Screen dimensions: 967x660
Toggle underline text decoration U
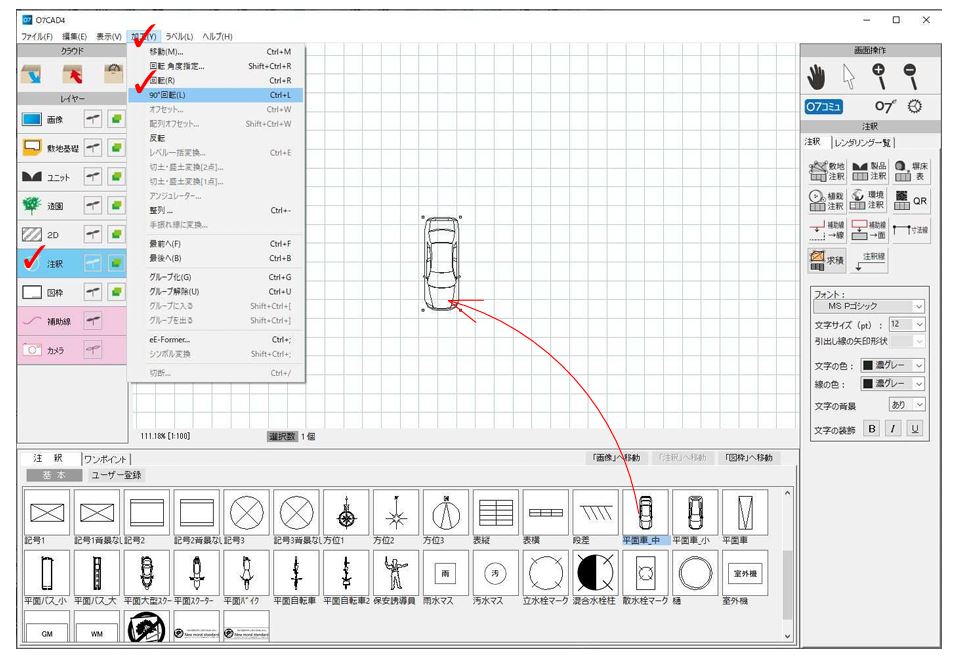coord(915,429)
